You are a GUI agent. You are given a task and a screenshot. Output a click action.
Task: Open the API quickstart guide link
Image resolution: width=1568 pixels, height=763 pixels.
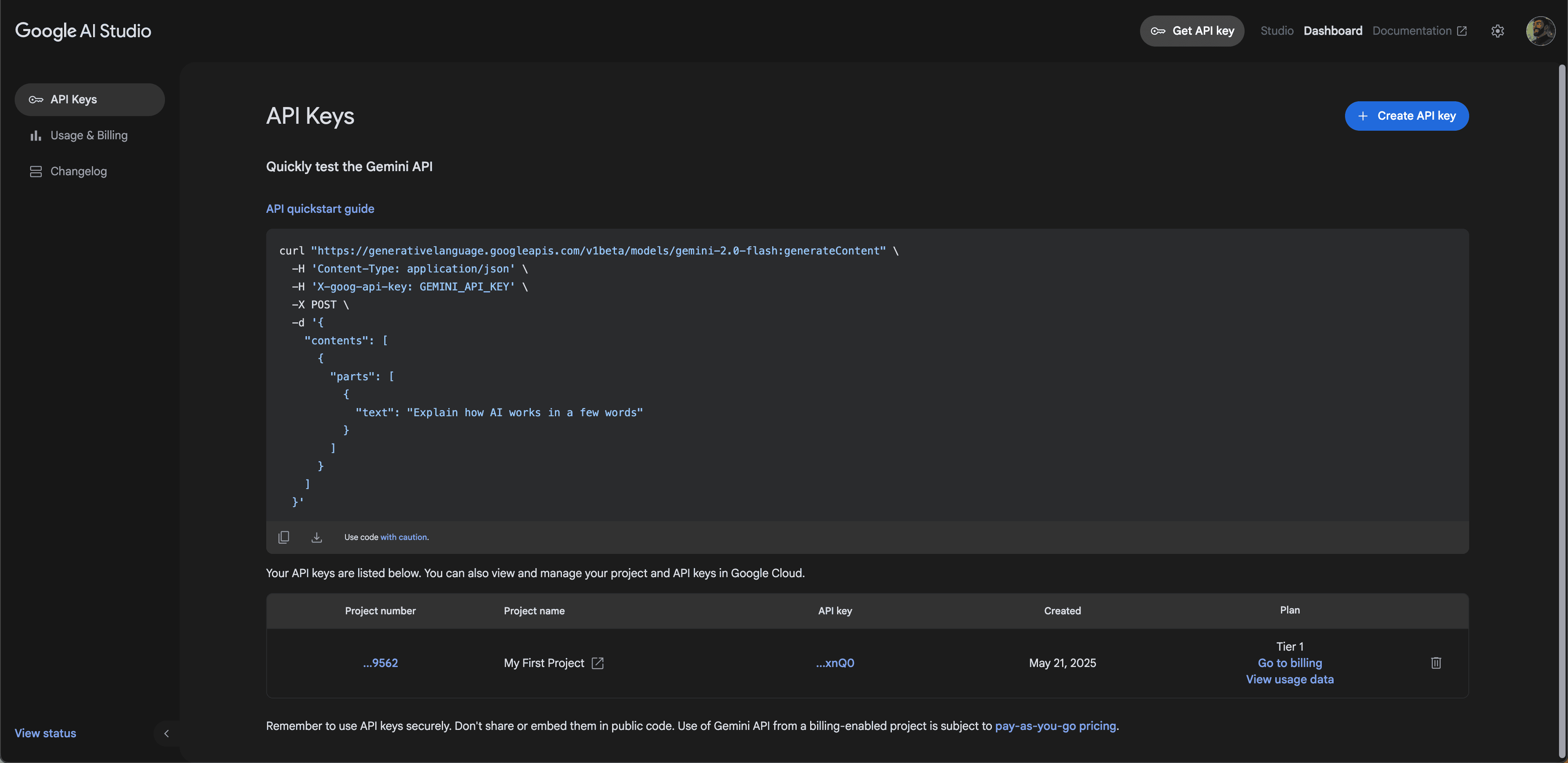(320, 209)
